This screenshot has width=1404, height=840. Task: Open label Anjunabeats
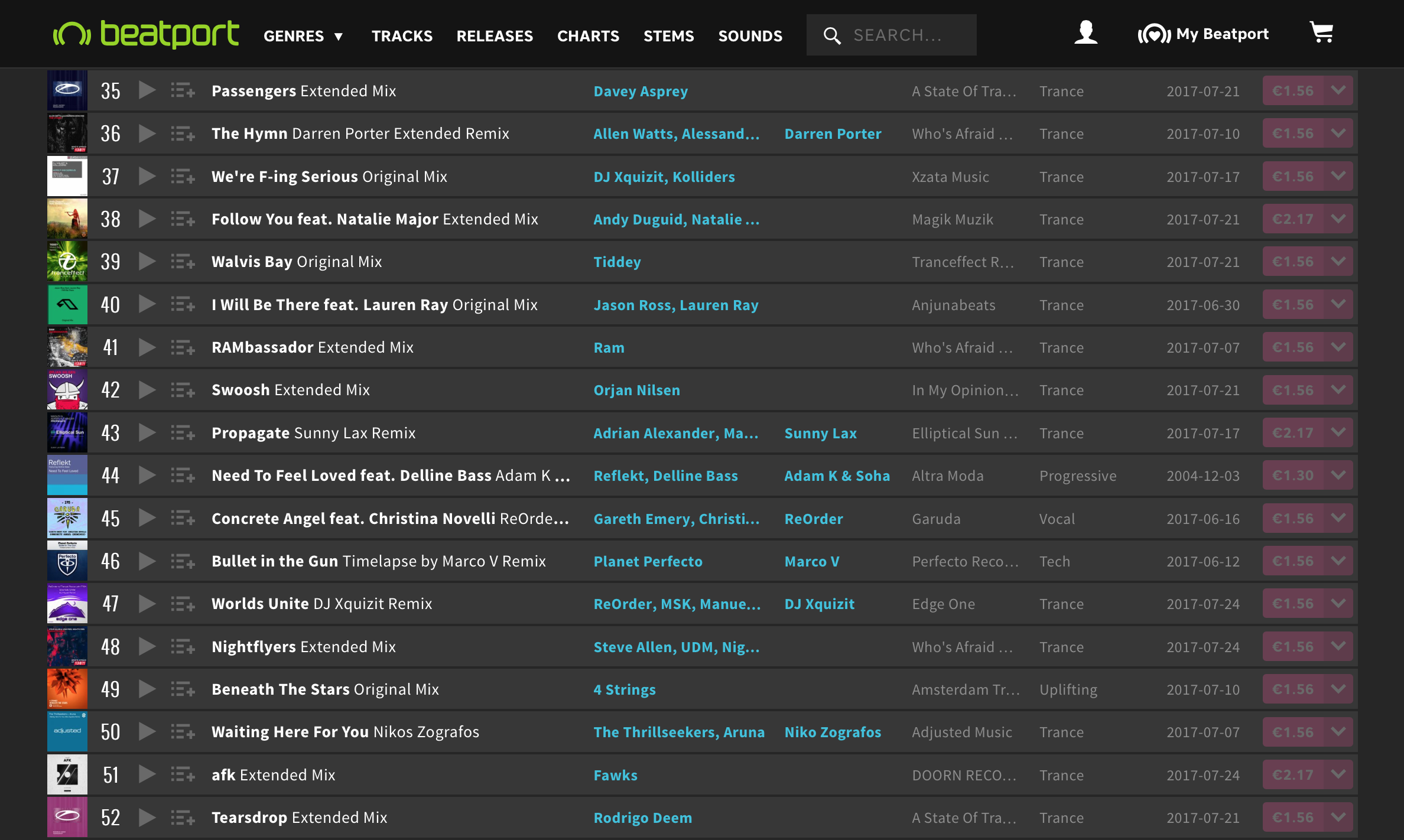coord(953,305)
